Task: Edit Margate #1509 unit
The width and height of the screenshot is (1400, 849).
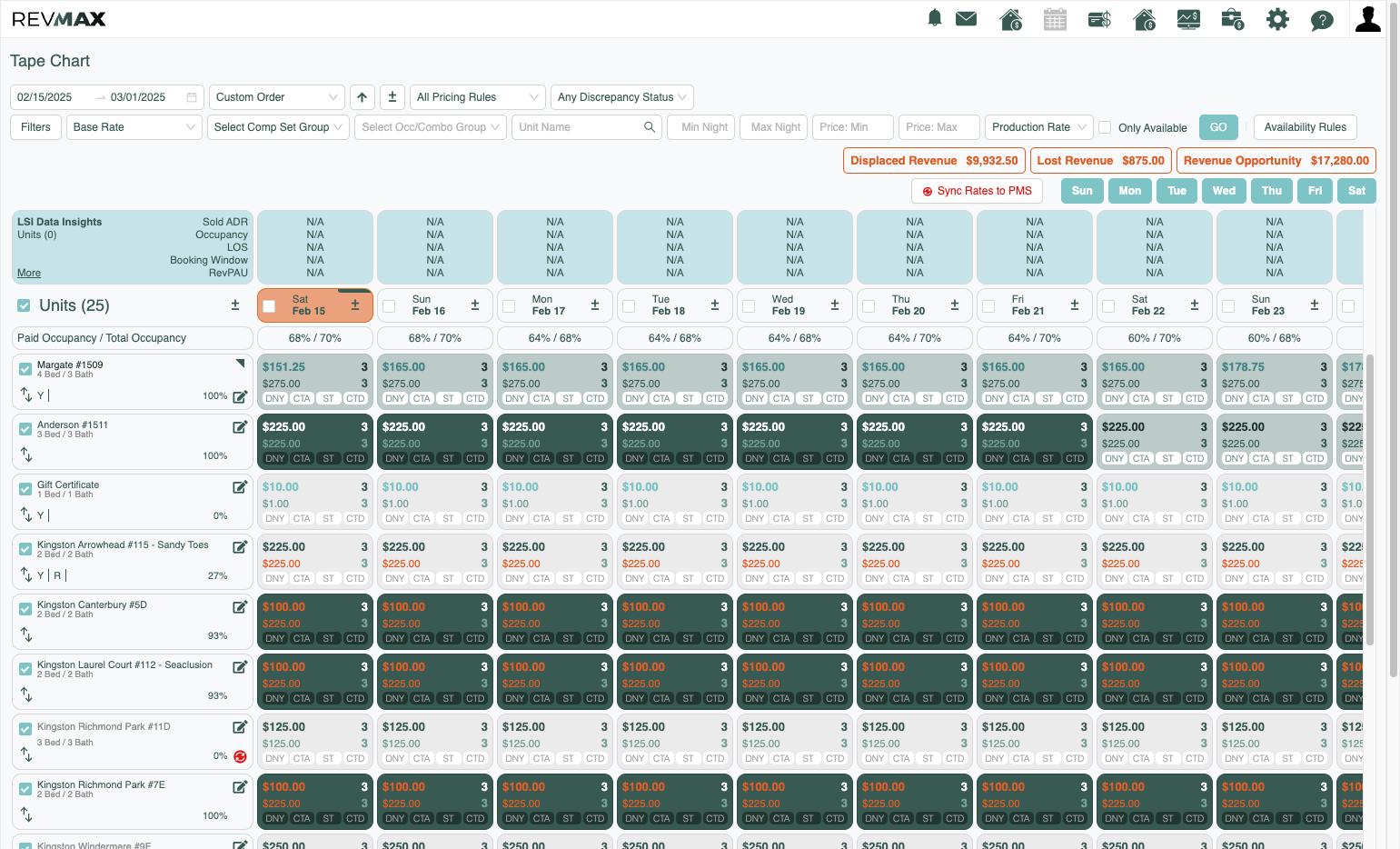Action: tap(240, 396)
